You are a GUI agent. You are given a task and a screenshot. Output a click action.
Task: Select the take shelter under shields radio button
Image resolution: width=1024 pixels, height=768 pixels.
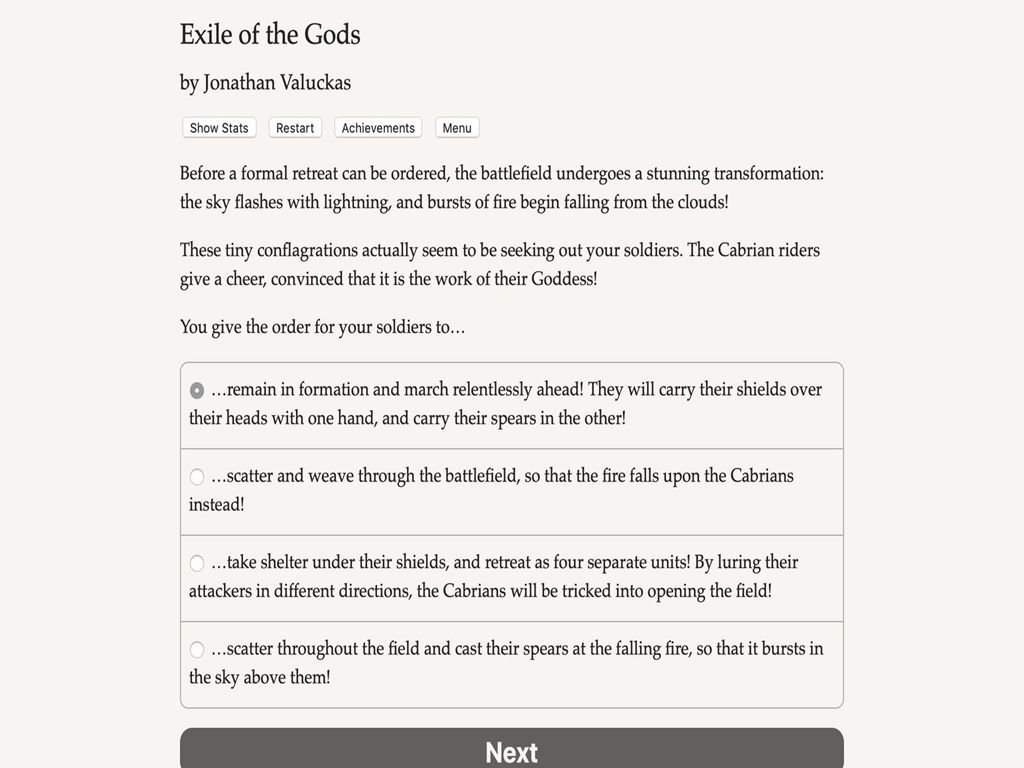[197, 563]
